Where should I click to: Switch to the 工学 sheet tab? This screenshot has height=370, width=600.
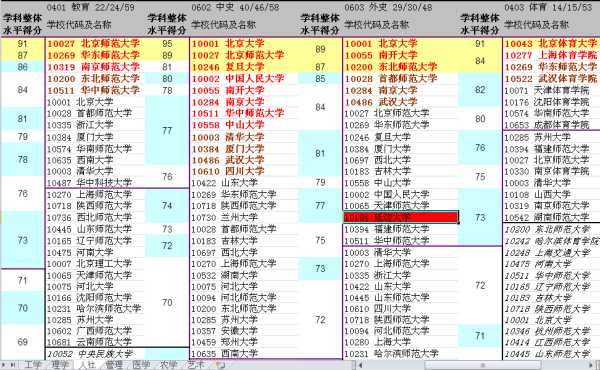[x=33, y=365]
